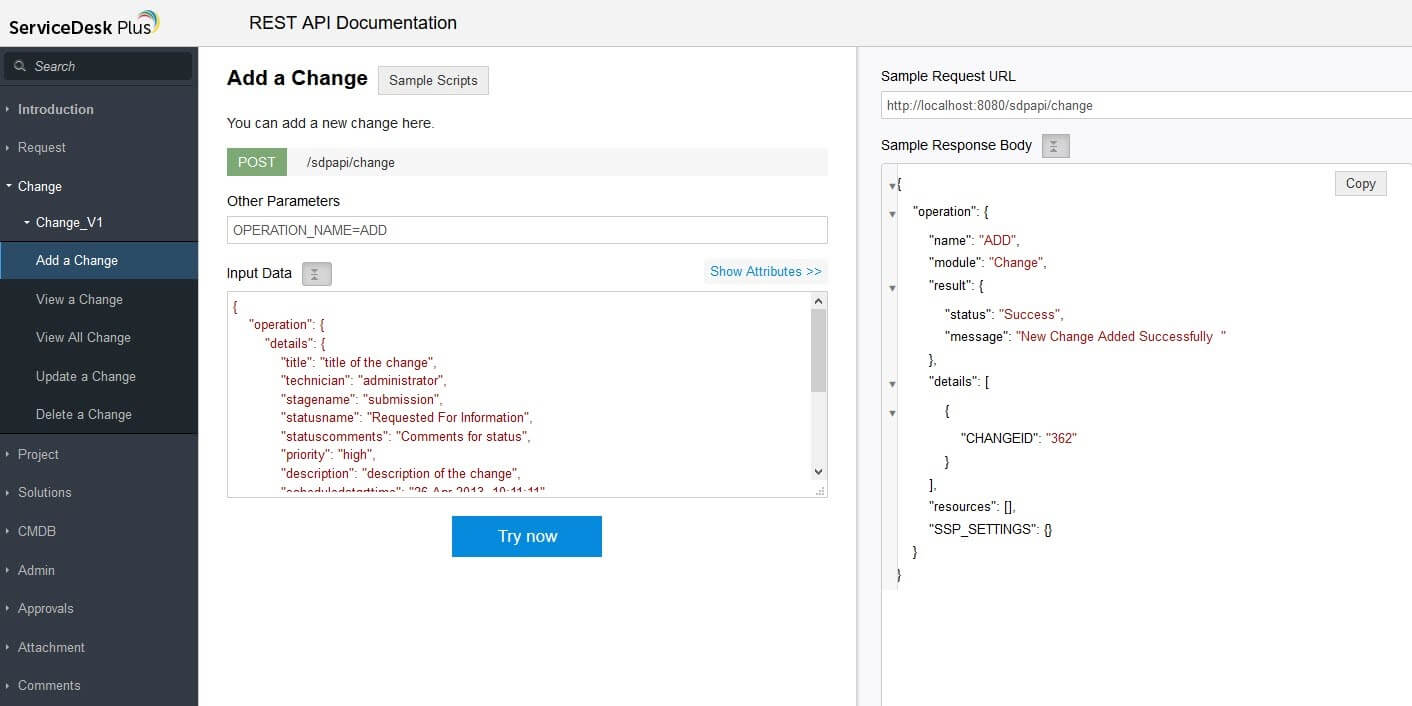The width and height of the screenshot is (1412, 706).
Task: Click the "name": "ADD" line in the response
Action: 974,240
